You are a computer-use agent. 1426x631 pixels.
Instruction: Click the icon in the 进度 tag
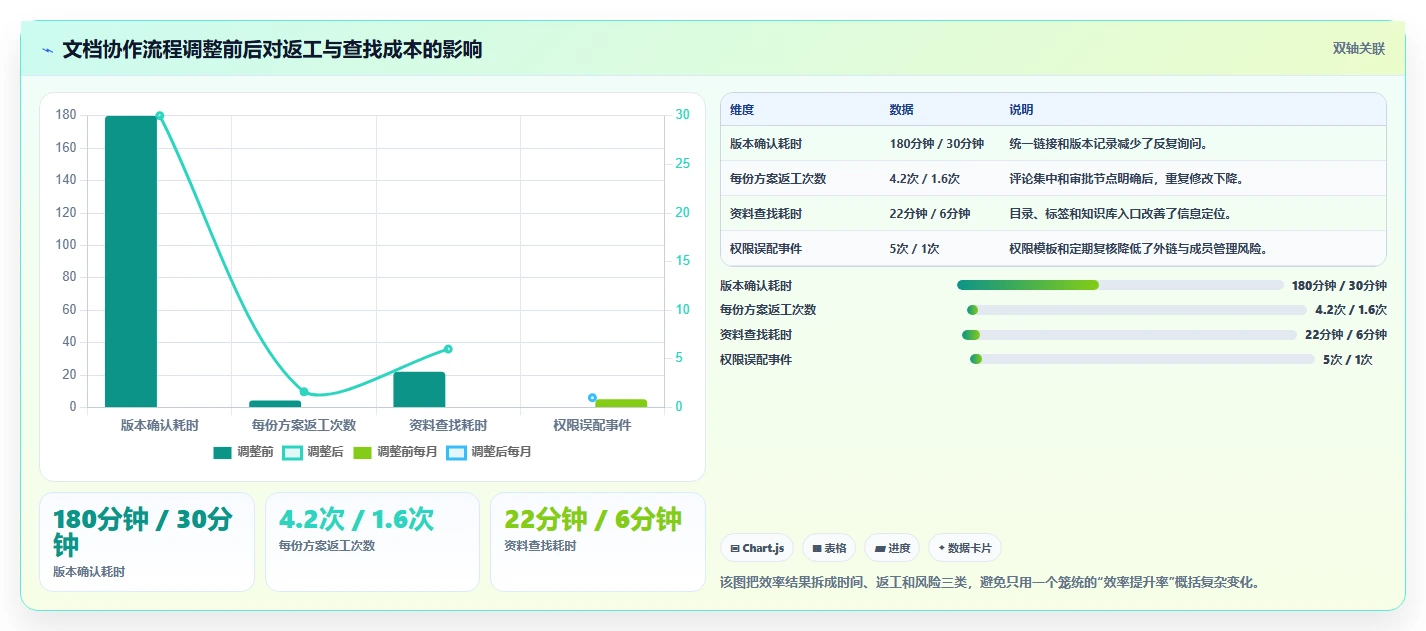click(x=880, y=548)
